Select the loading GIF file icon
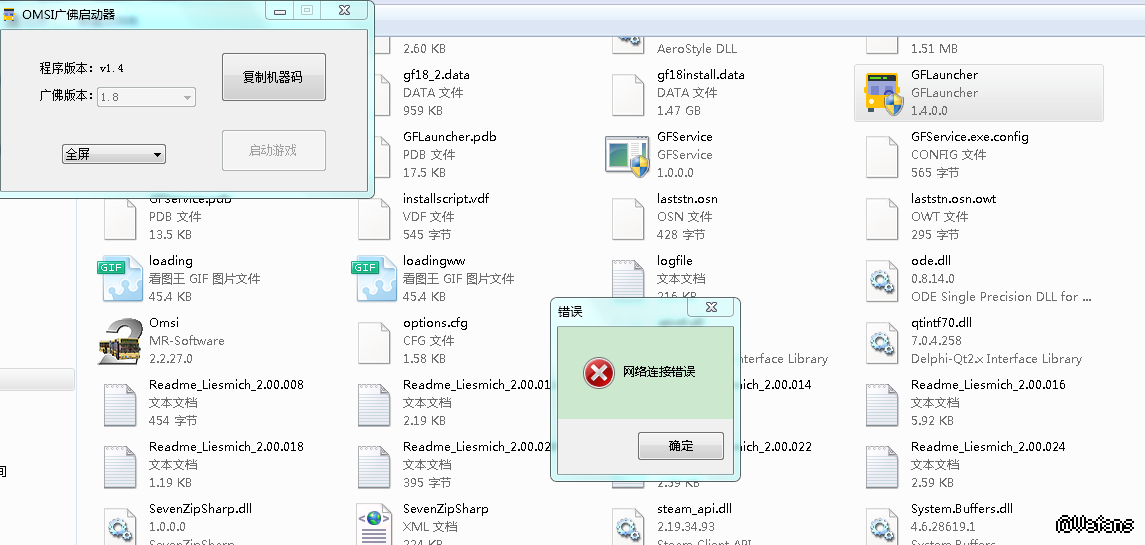This screenshot has height=545, width=1145. tap(120, 280)
